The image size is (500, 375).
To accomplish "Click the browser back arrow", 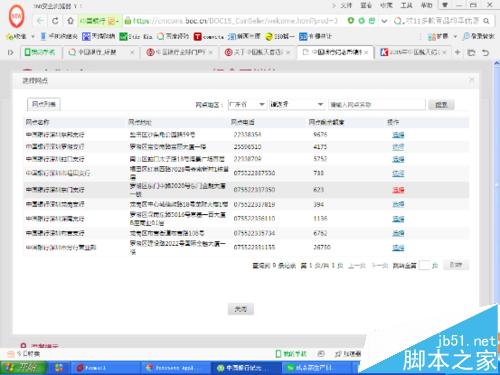I will (40, 21).
